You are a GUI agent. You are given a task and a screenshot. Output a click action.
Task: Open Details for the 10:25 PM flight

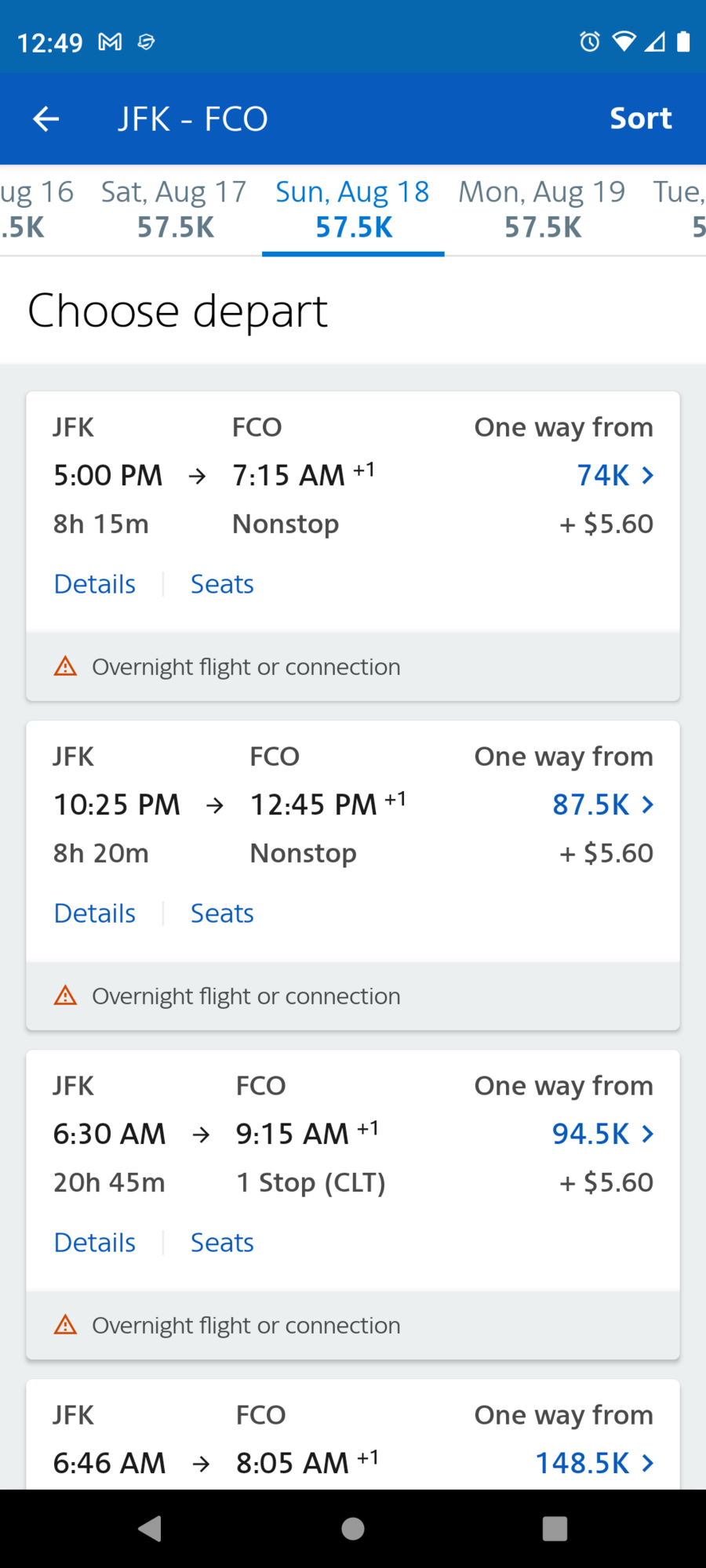tap(95, 913)
